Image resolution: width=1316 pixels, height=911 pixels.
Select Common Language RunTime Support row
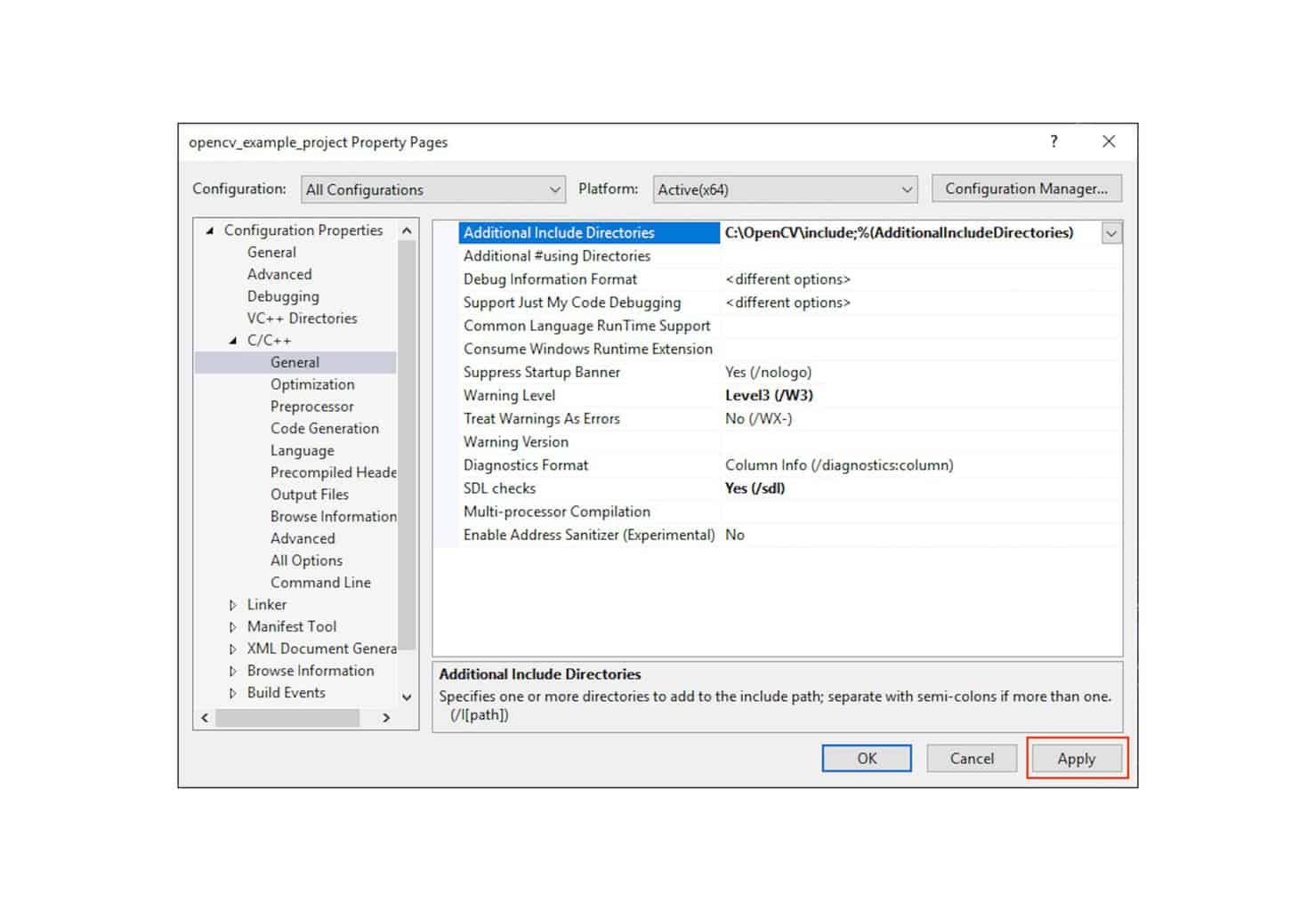pyautogui.click(x=589, y=326)
